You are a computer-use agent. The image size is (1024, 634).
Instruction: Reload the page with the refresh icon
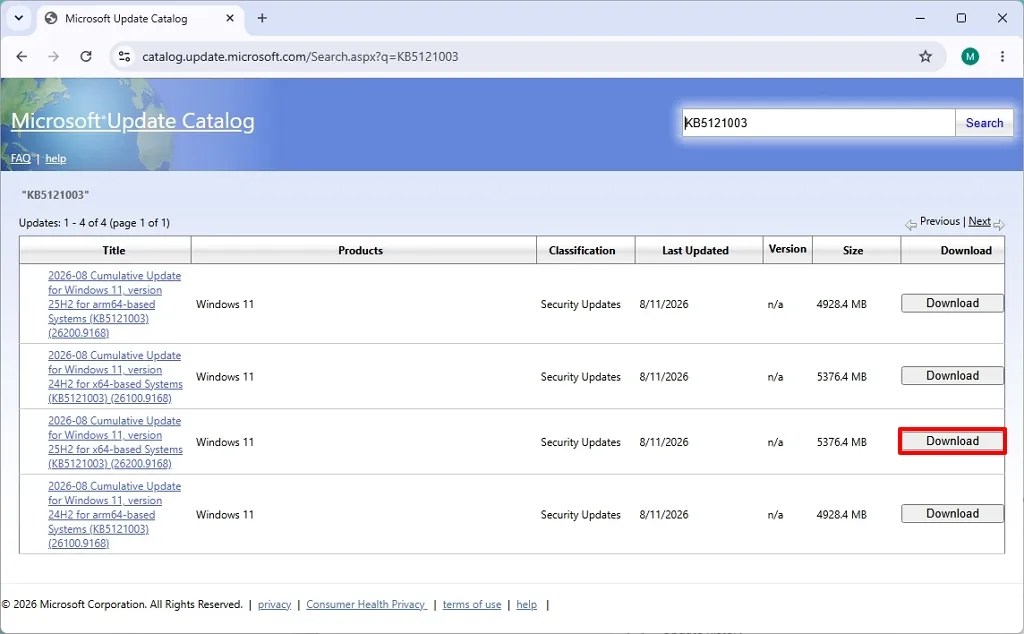[86, 57]
